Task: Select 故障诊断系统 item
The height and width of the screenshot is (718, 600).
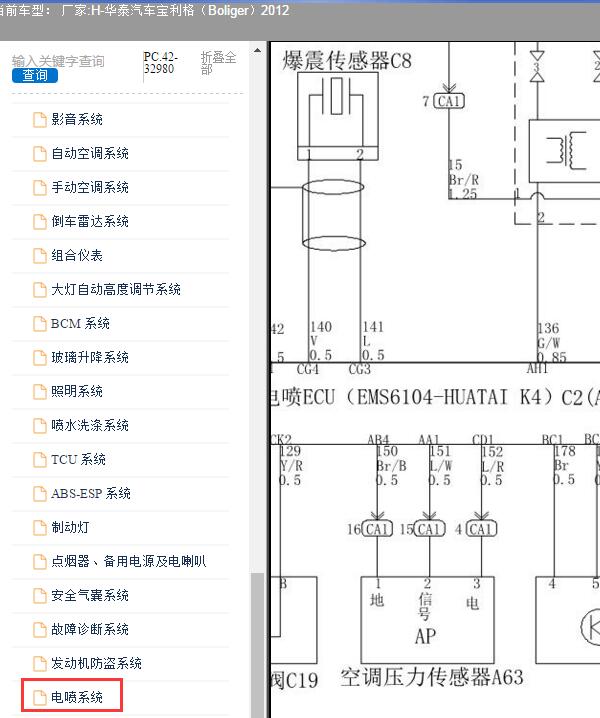Action: tap(90, 629)
